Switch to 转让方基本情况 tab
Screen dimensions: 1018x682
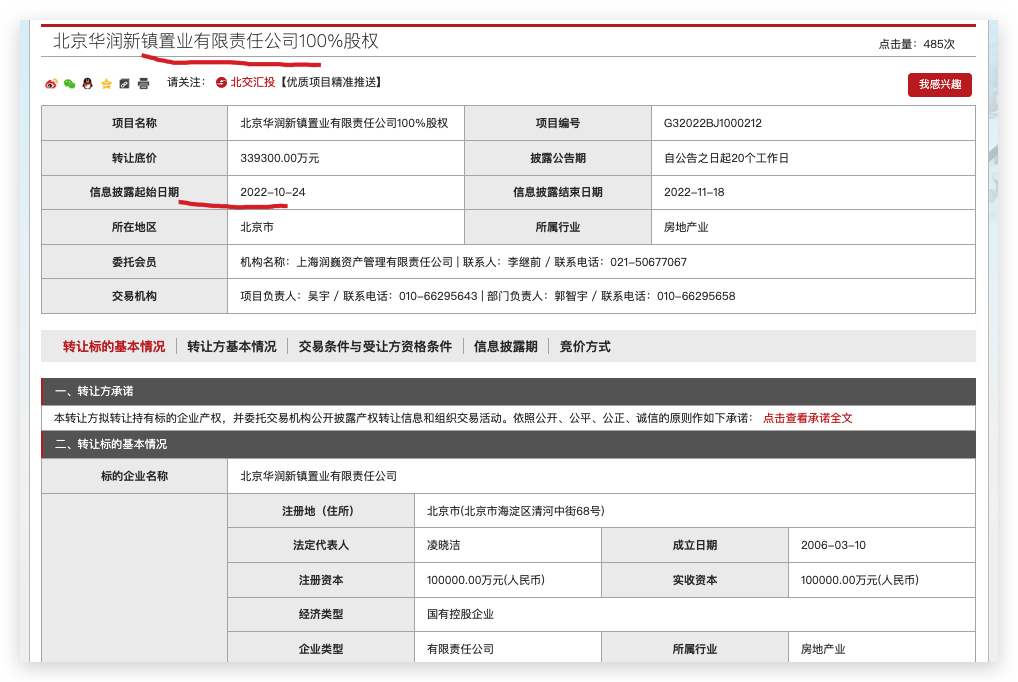point(232,346)
